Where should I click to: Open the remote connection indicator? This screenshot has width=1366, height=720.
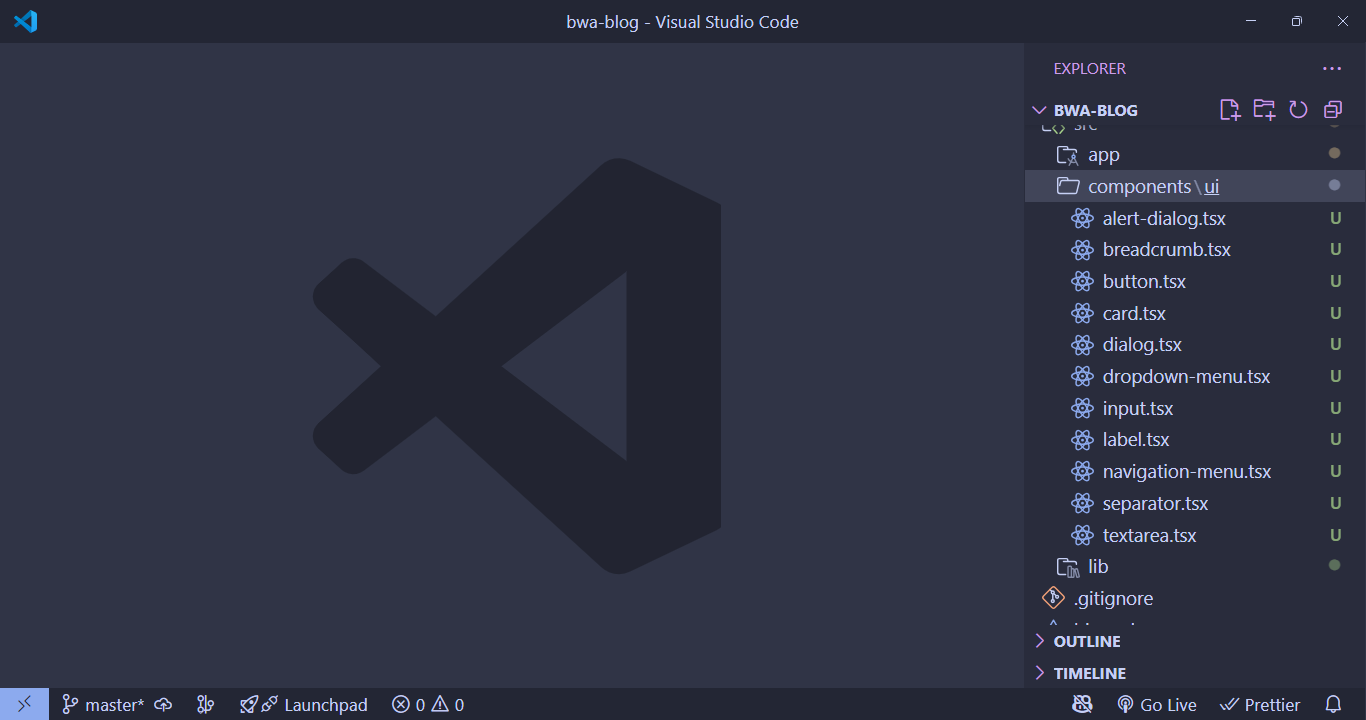(25, 704)
